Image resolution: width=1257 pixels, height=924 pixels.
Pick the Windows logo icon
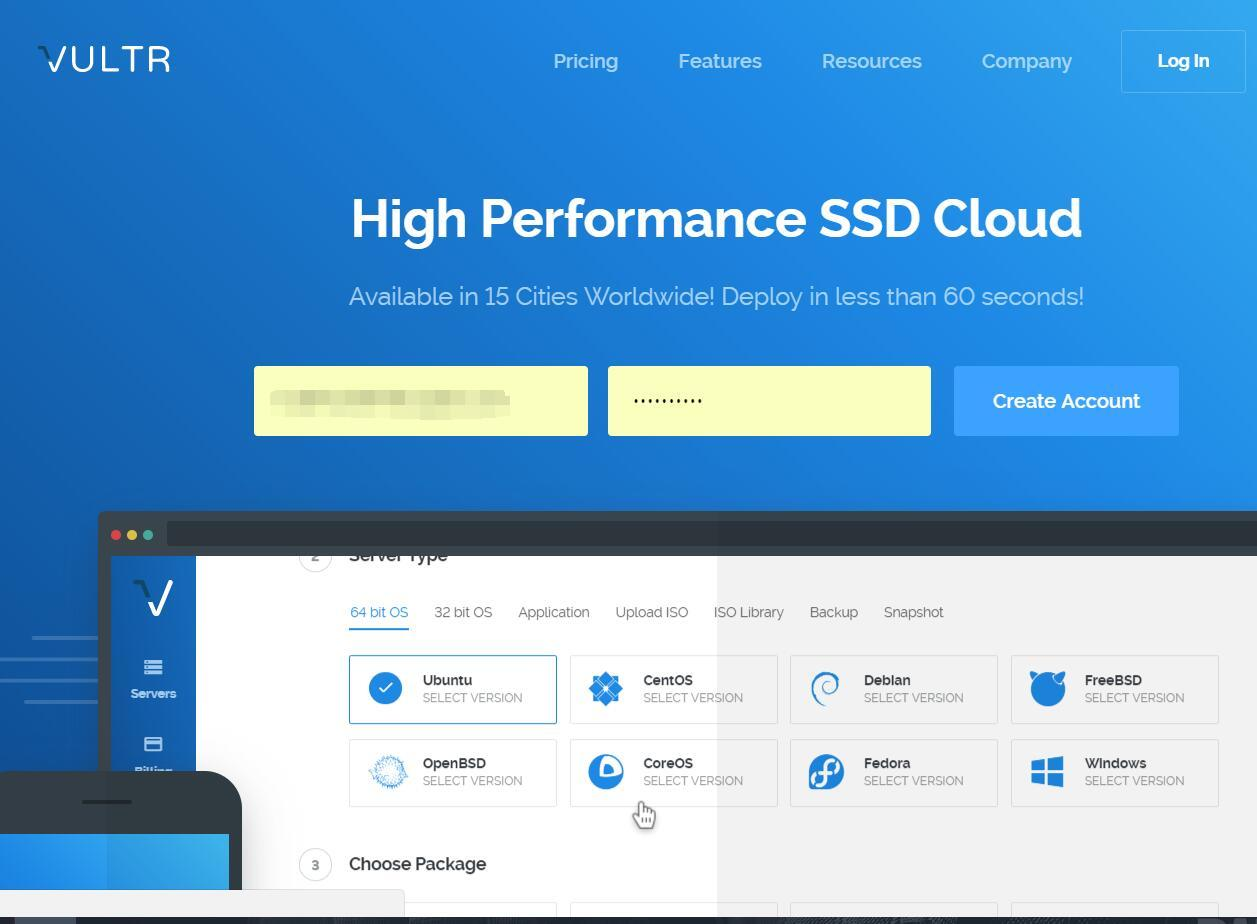[x=1047, y=772]
